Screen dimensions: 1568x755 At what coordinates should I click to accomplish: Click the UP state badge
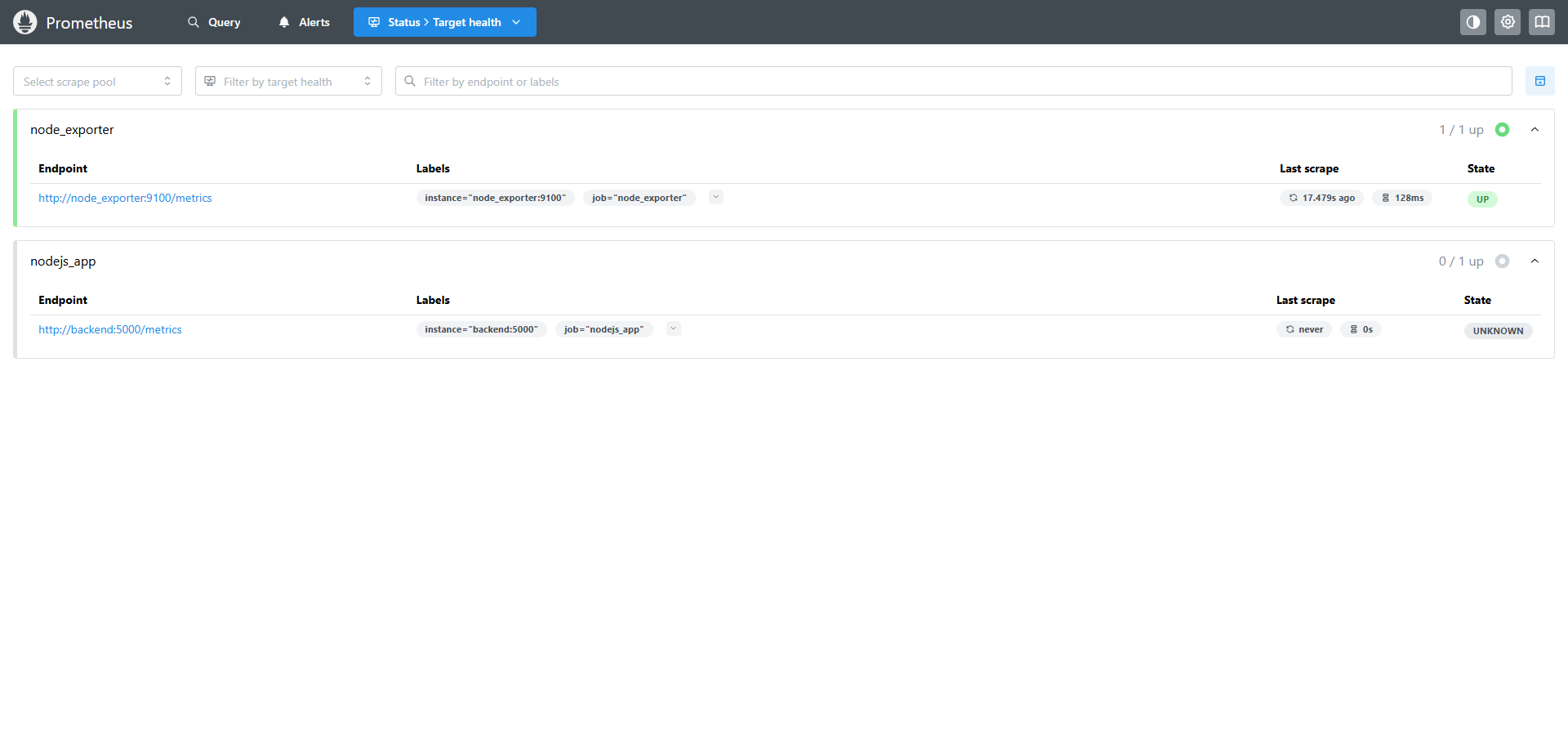(x=1482, y=199)
